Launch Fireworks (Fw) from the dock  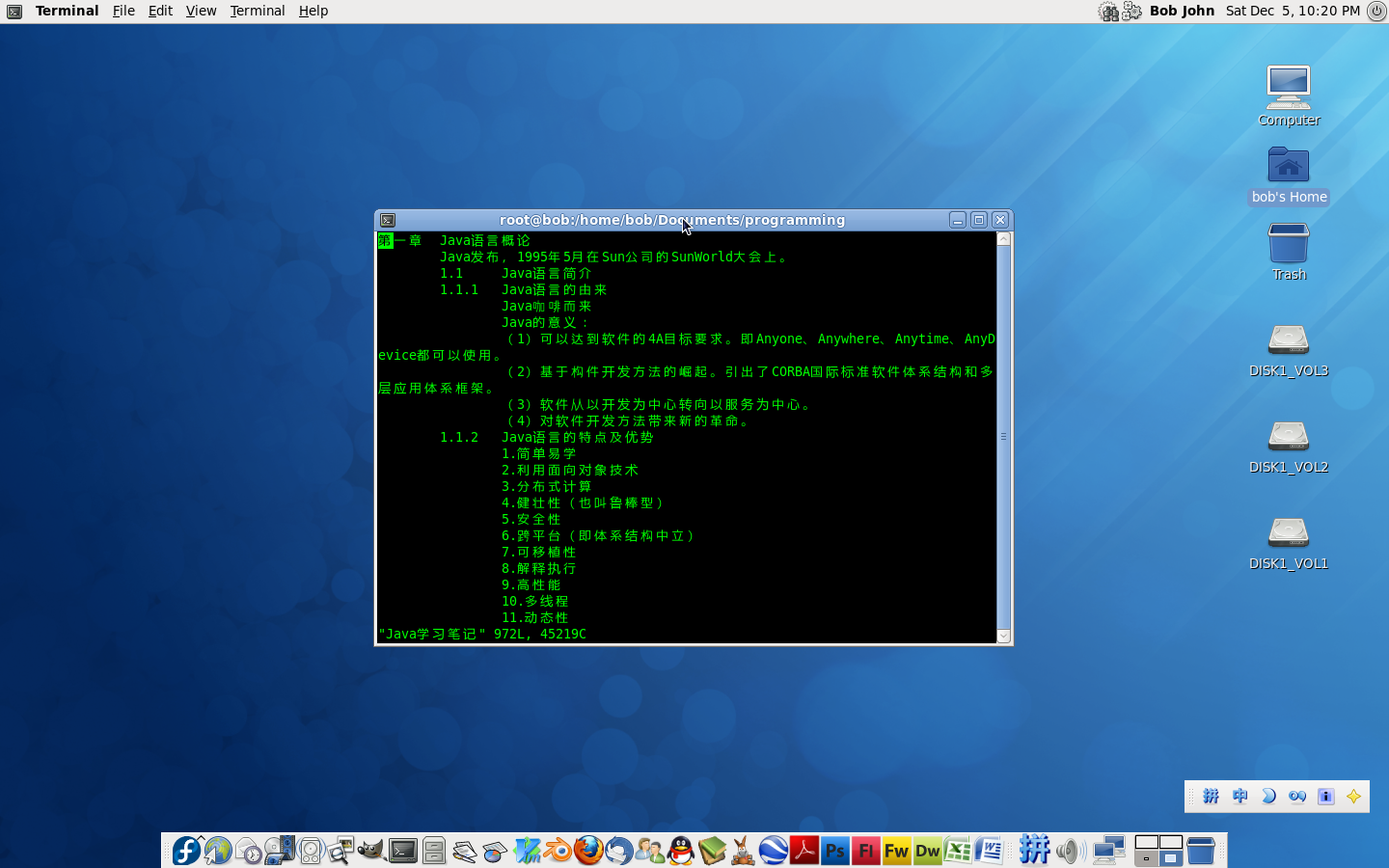click(x=897, y=851)
